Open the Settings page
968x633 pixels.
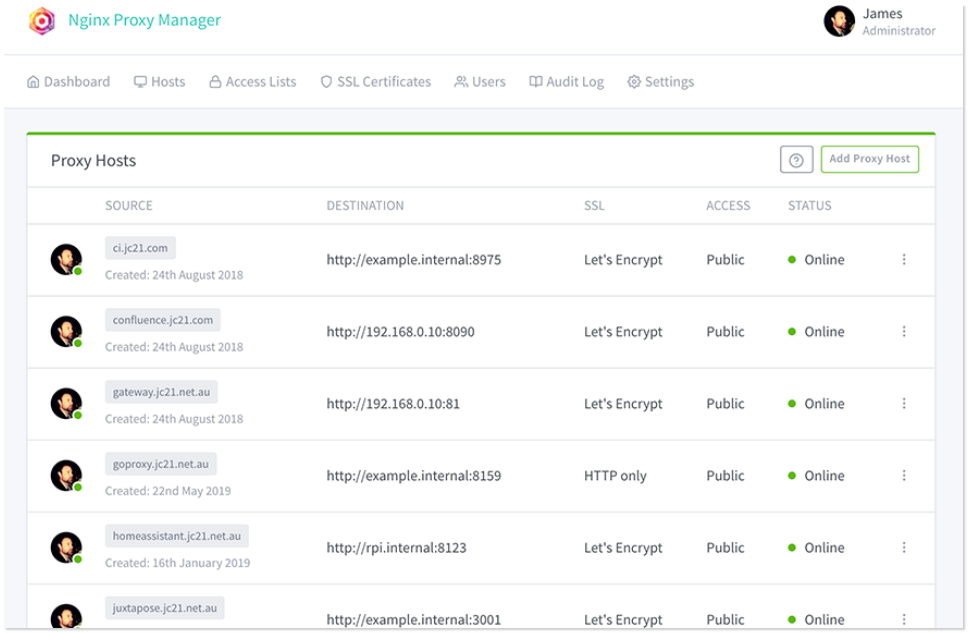coord(660,82)
